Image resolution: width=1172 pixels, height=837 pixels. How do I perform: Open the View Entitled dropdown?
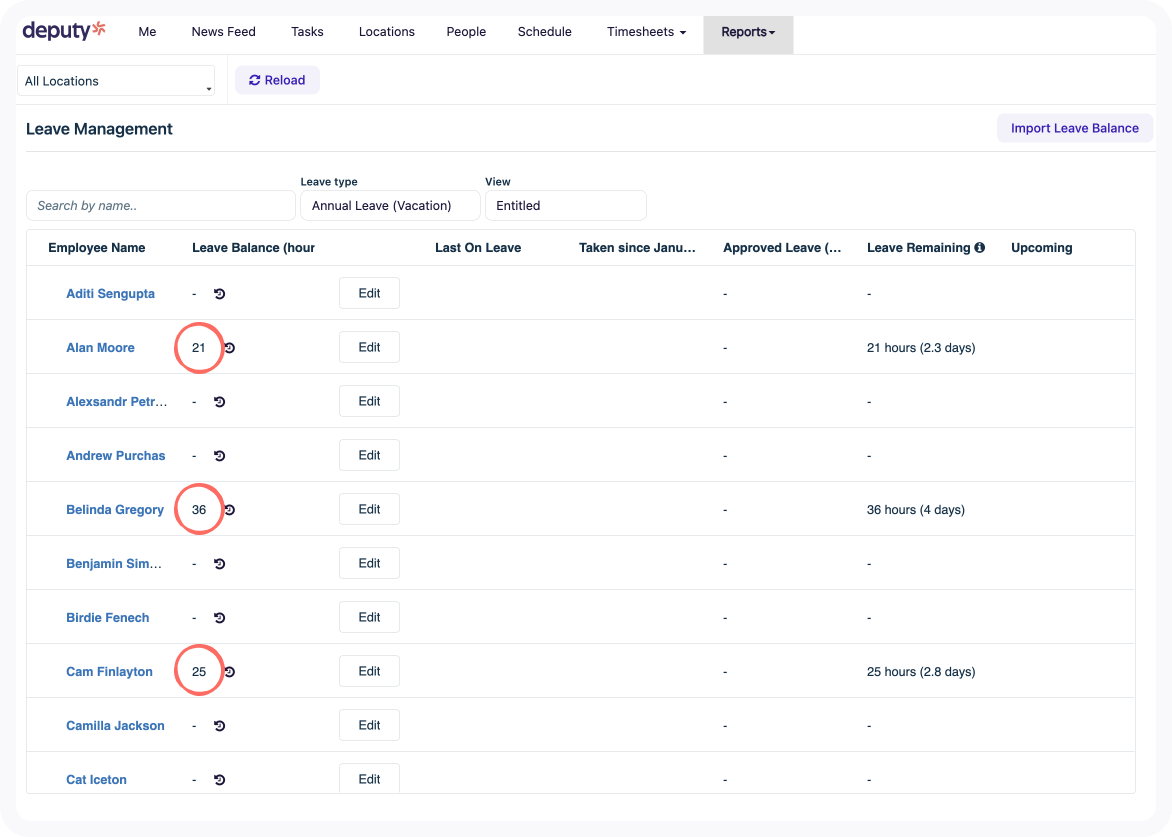coord(566,206)
